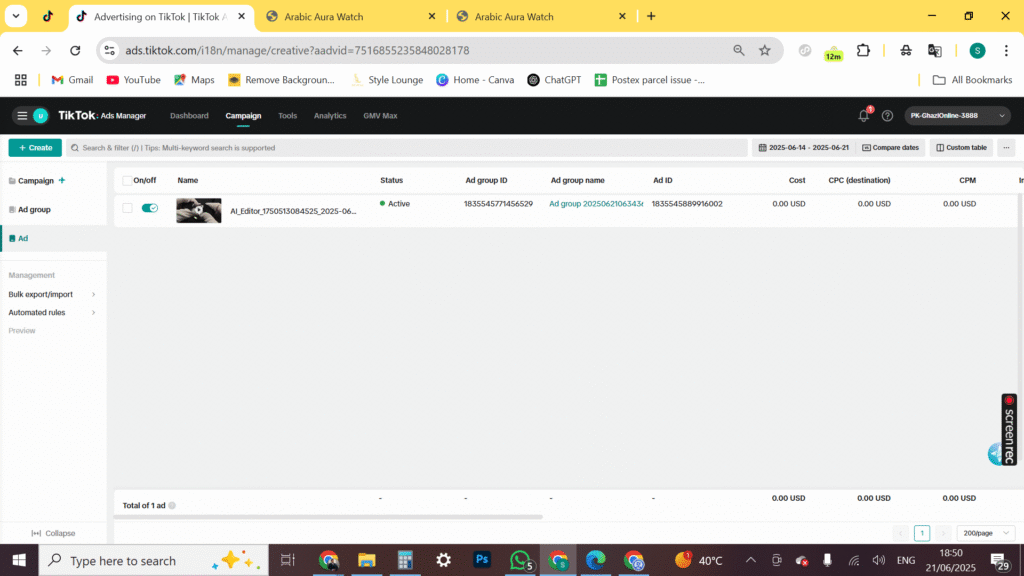Viewport: 1024px width, 576px height.
Task: Open the three-dot more options button
Action: point(1006,148)
